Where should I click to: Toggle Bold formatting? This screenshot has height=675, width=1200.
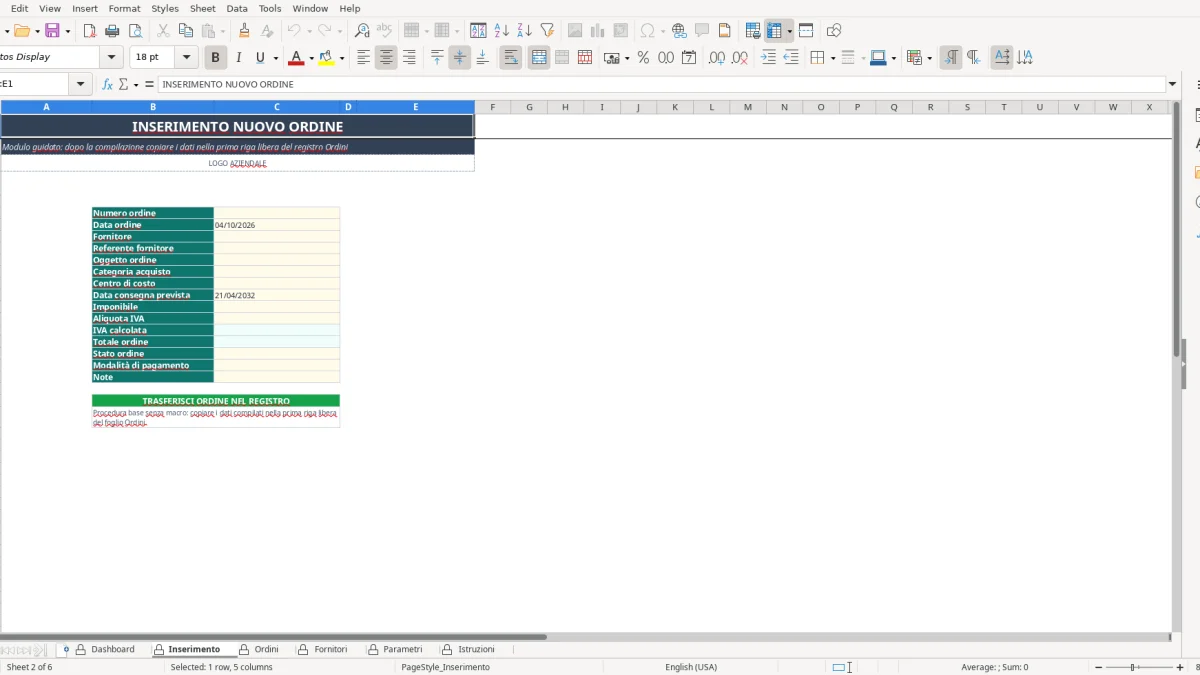(x=215, y=58)
